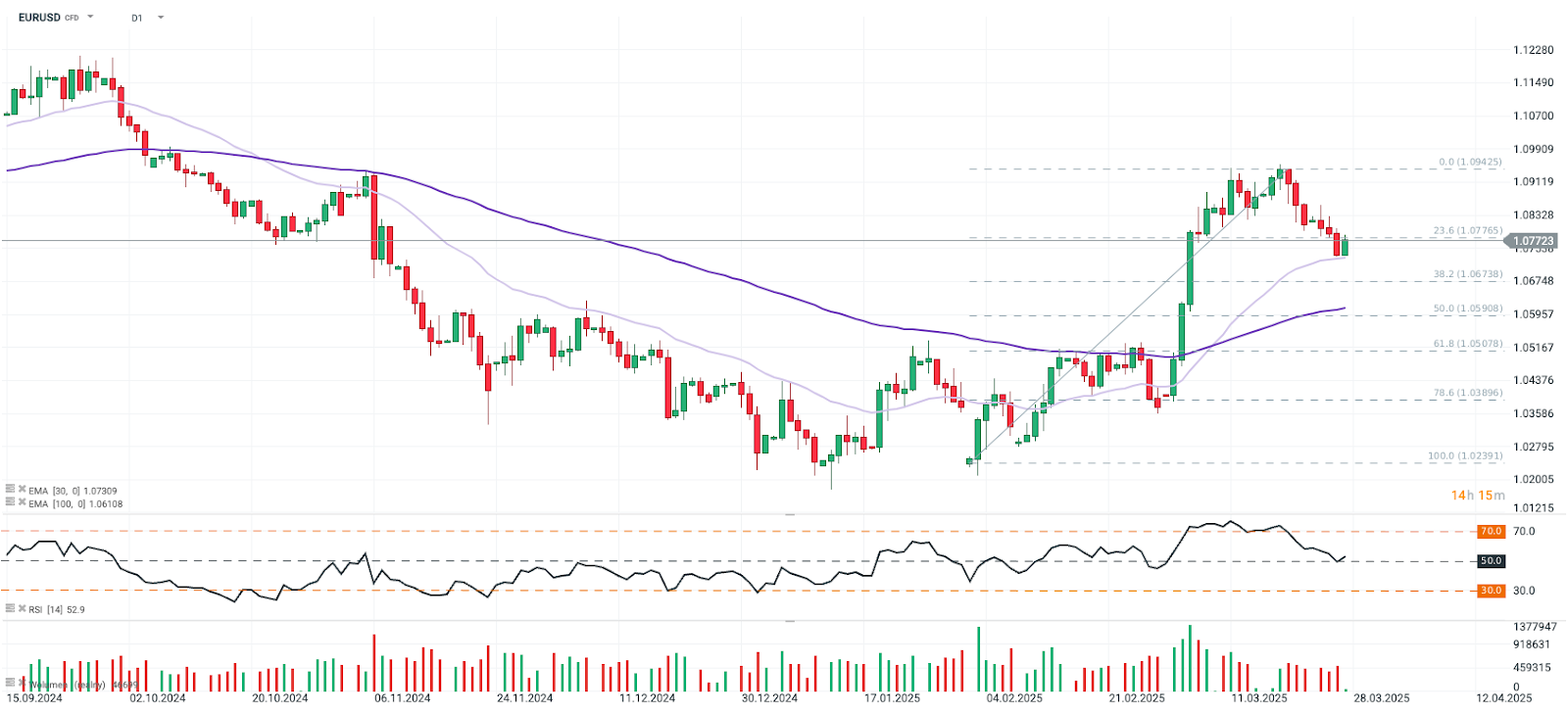The height and width of the screenshot is (714, 1568).
Task: Click the D1 interval label
Action: pos(137,18)
